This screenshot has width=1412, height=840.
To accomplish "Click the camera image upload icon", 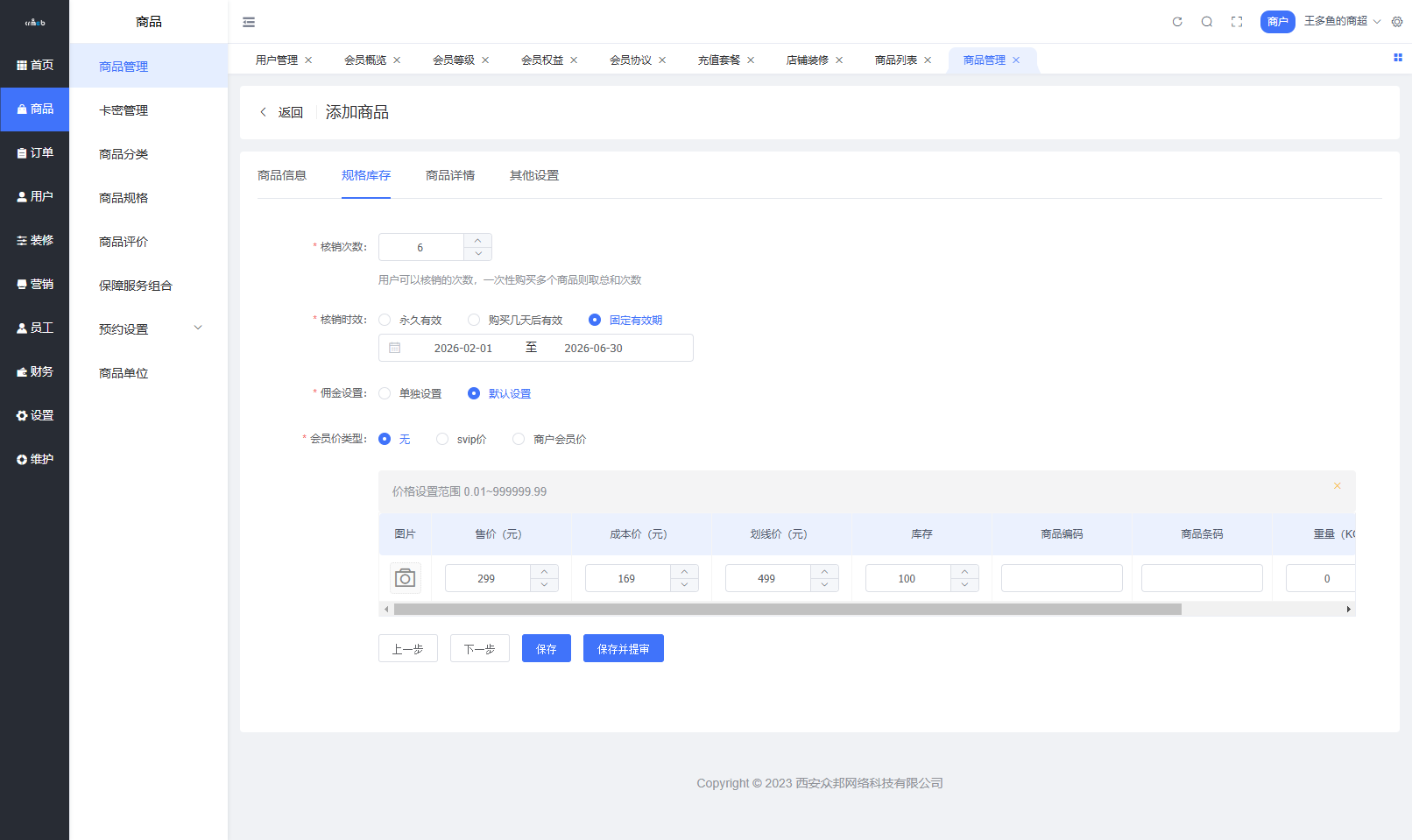I will (405, 578).
